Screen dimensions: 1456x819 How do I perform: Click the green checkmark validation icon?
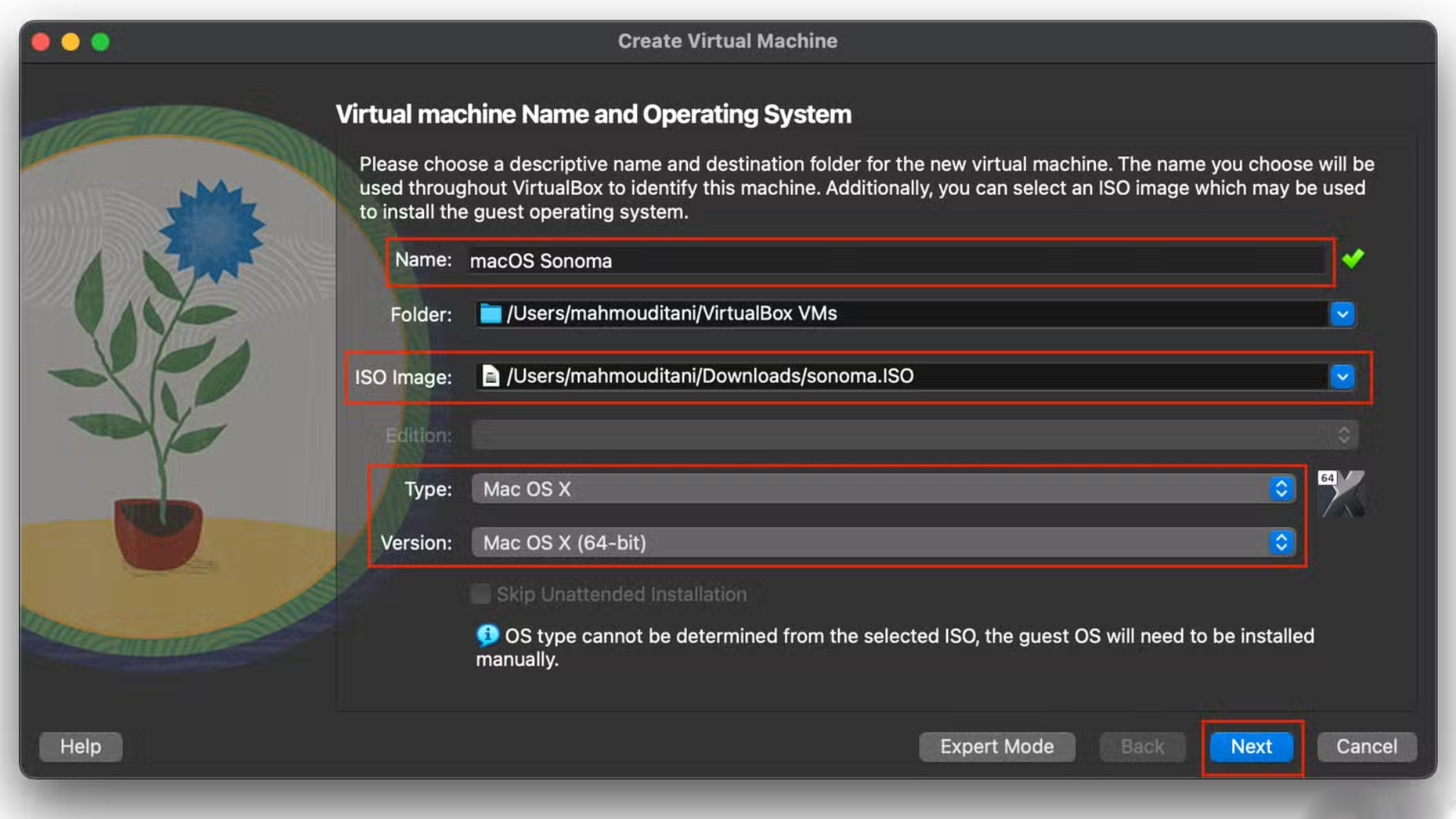tap(1353, 259)
